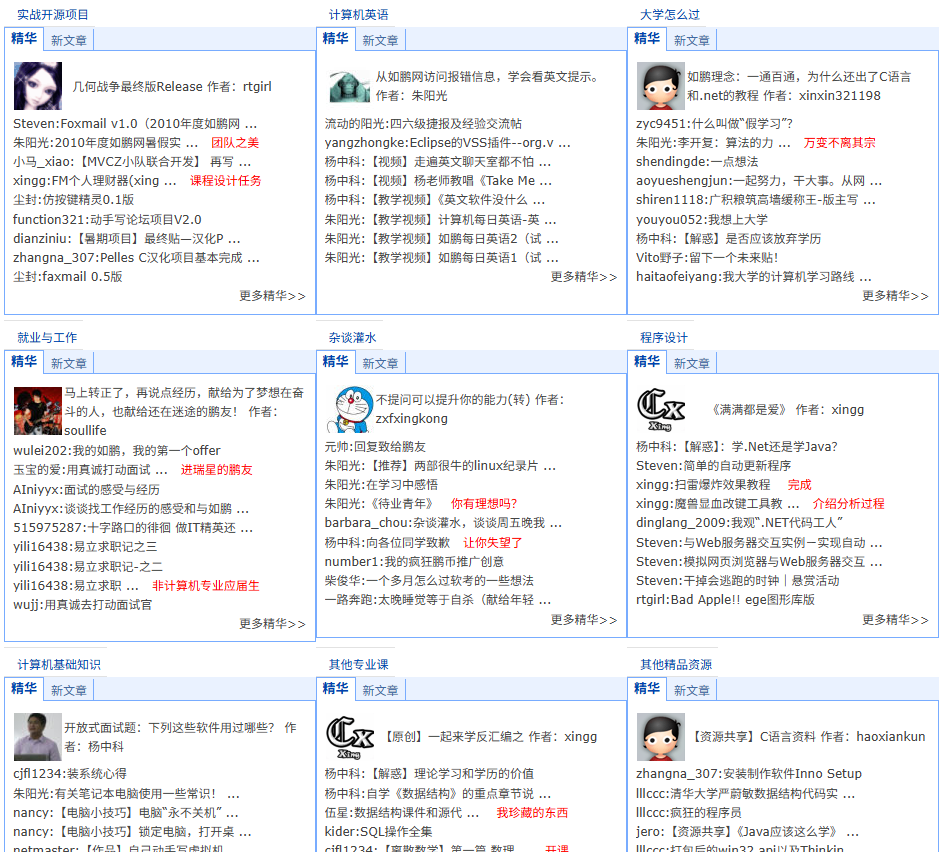The width and height of the screenshot is (944, 852).
Task: Select the 精华 tab in 计算机英语
Action: tap(335, 39)
